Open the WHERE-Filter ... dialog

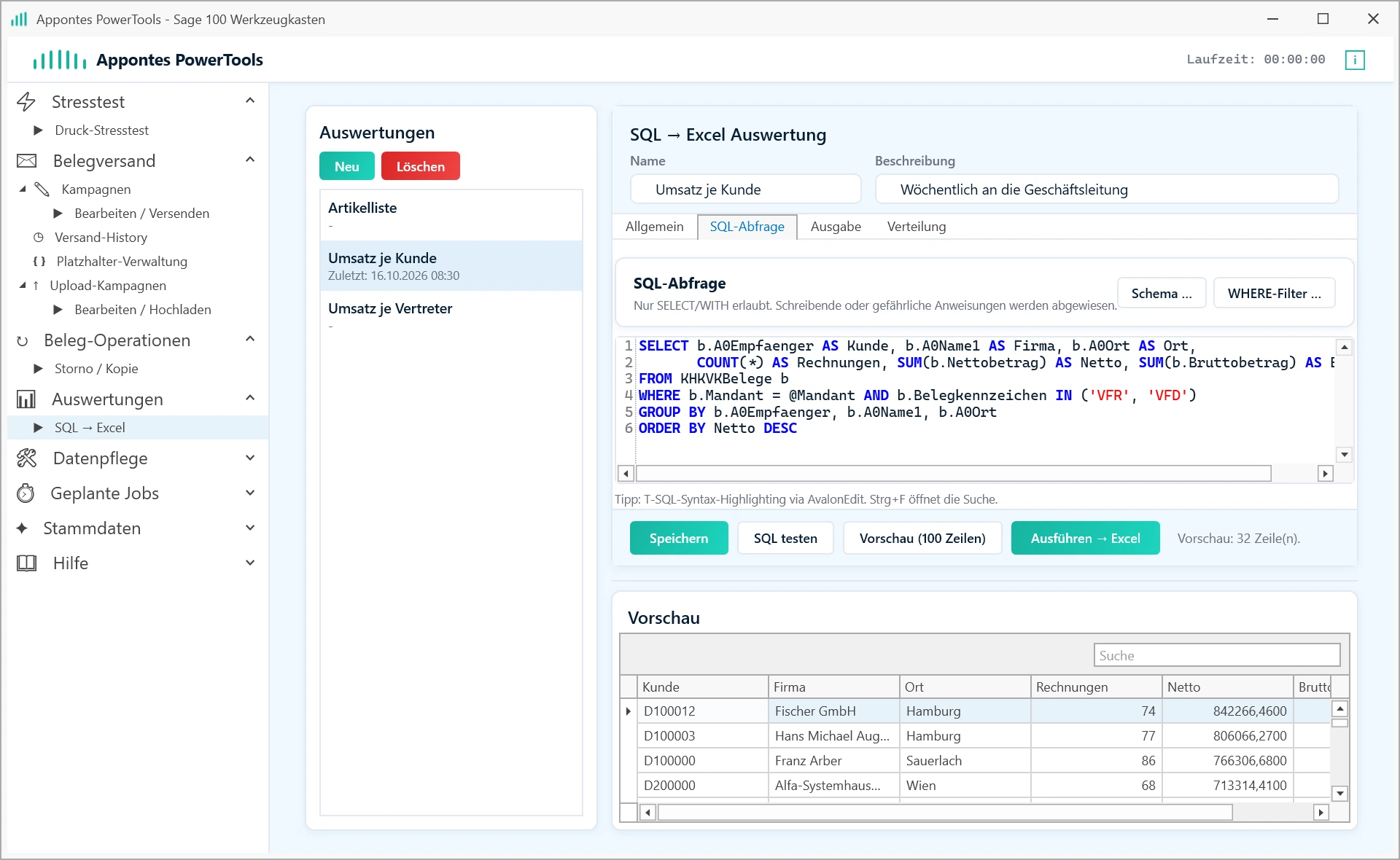(1275, 293)
